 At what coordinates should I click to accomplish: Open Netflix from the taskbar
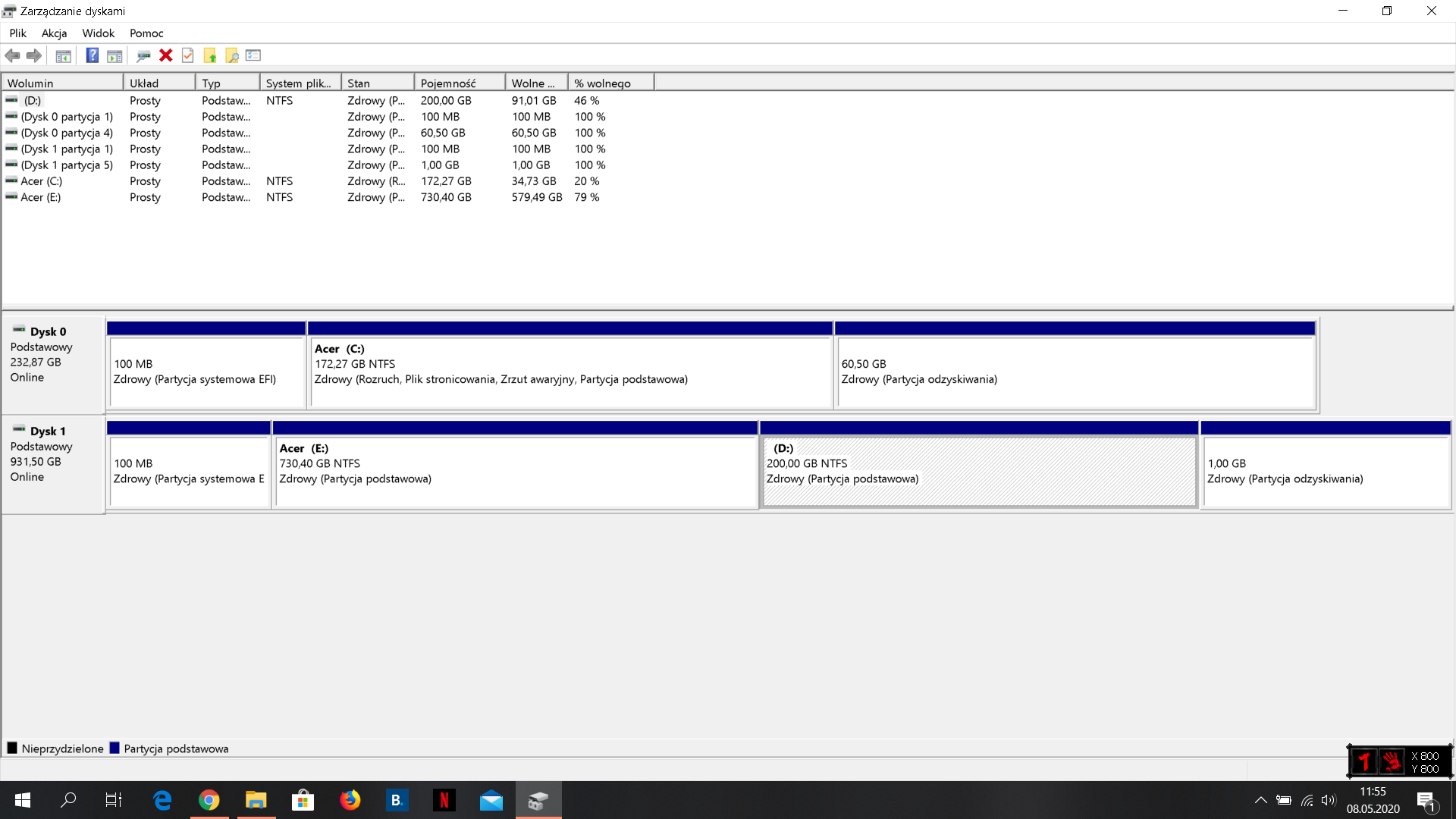tap(444, 800)
